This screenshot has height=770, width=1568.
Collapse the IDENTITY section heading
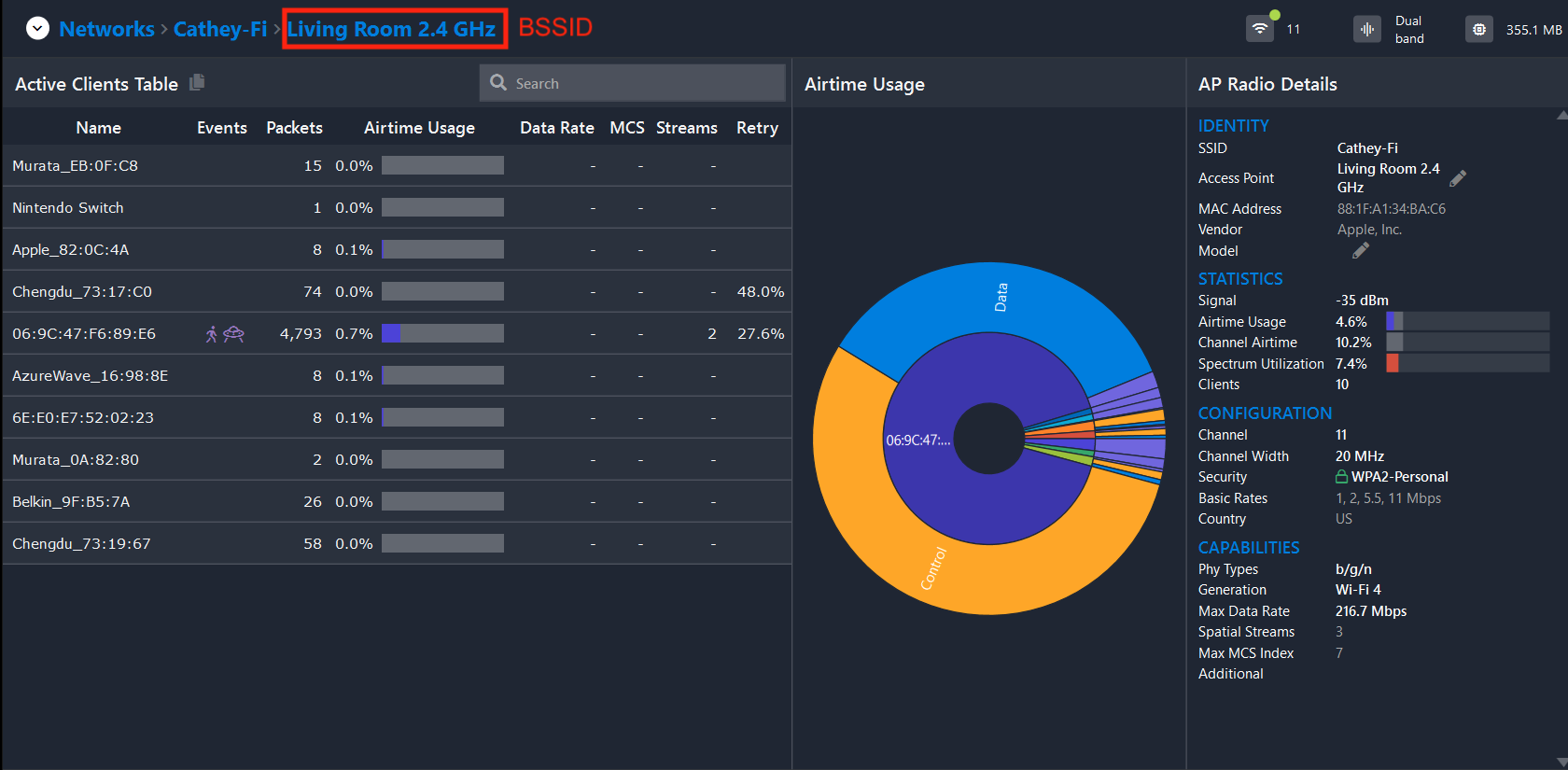click(x=1233, y=126)
